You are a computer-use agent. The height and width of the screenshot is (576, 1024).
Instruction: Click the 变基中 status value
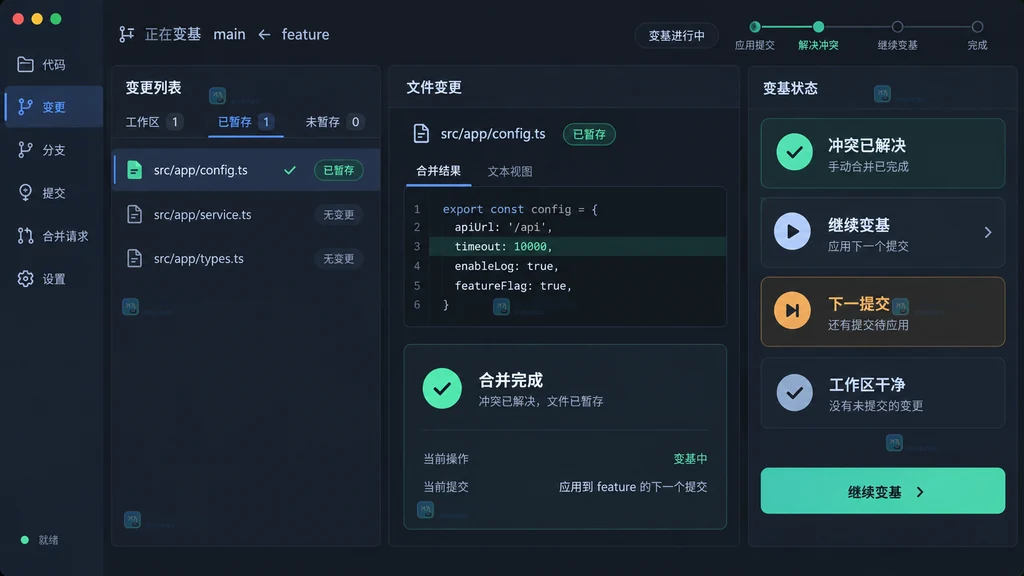[690, 459]
